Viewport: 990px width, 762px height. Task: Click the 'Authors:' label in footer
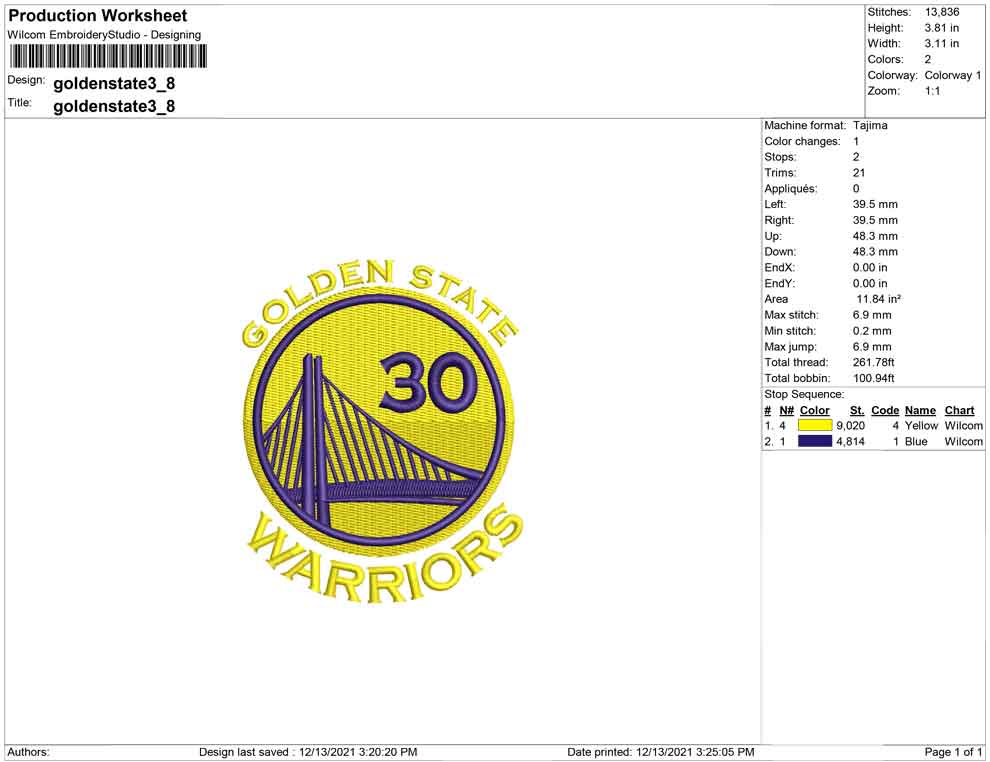click(x=28, y=752)
